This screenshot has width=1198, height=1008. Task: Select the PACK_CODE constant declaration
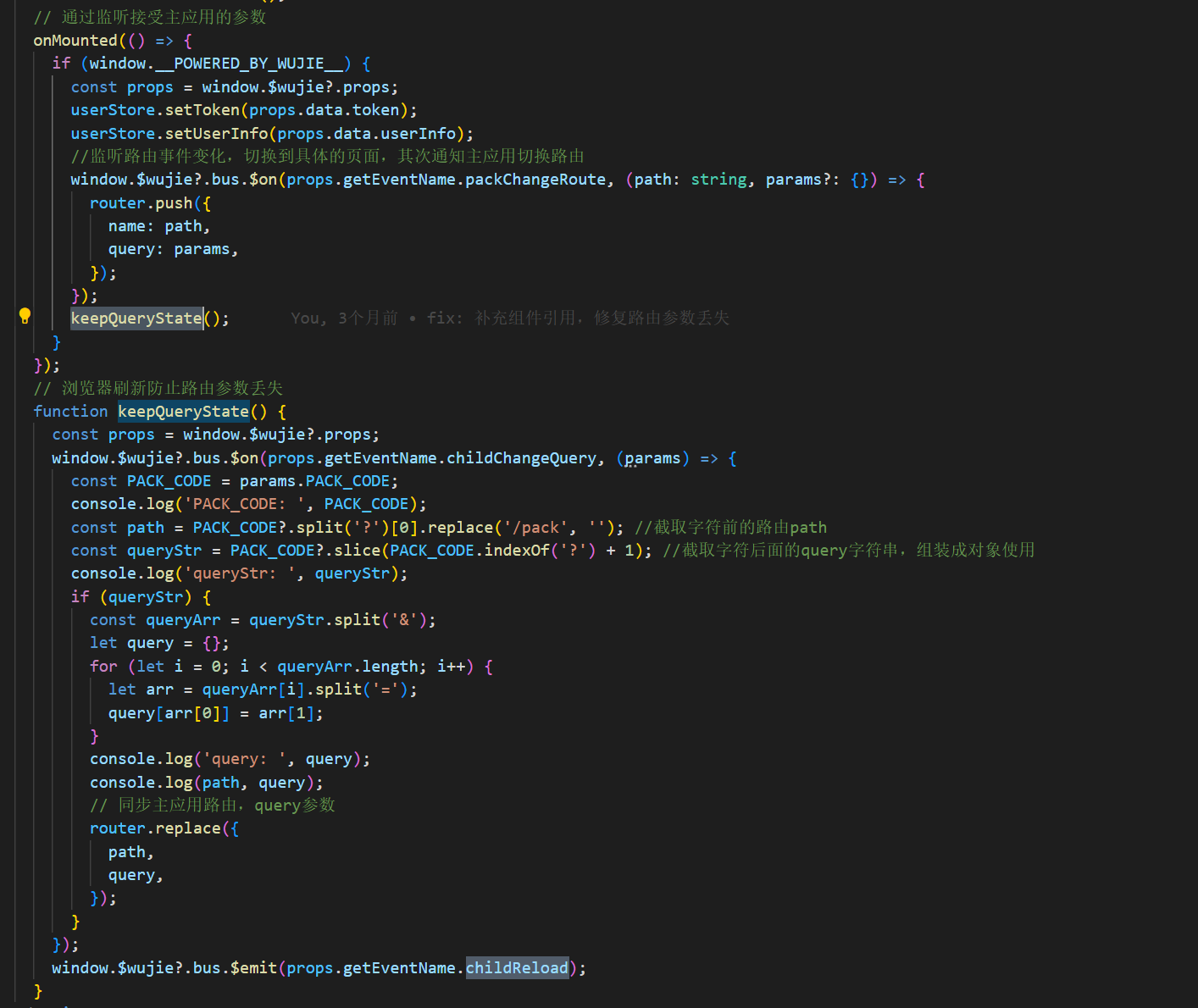(169, 480)
